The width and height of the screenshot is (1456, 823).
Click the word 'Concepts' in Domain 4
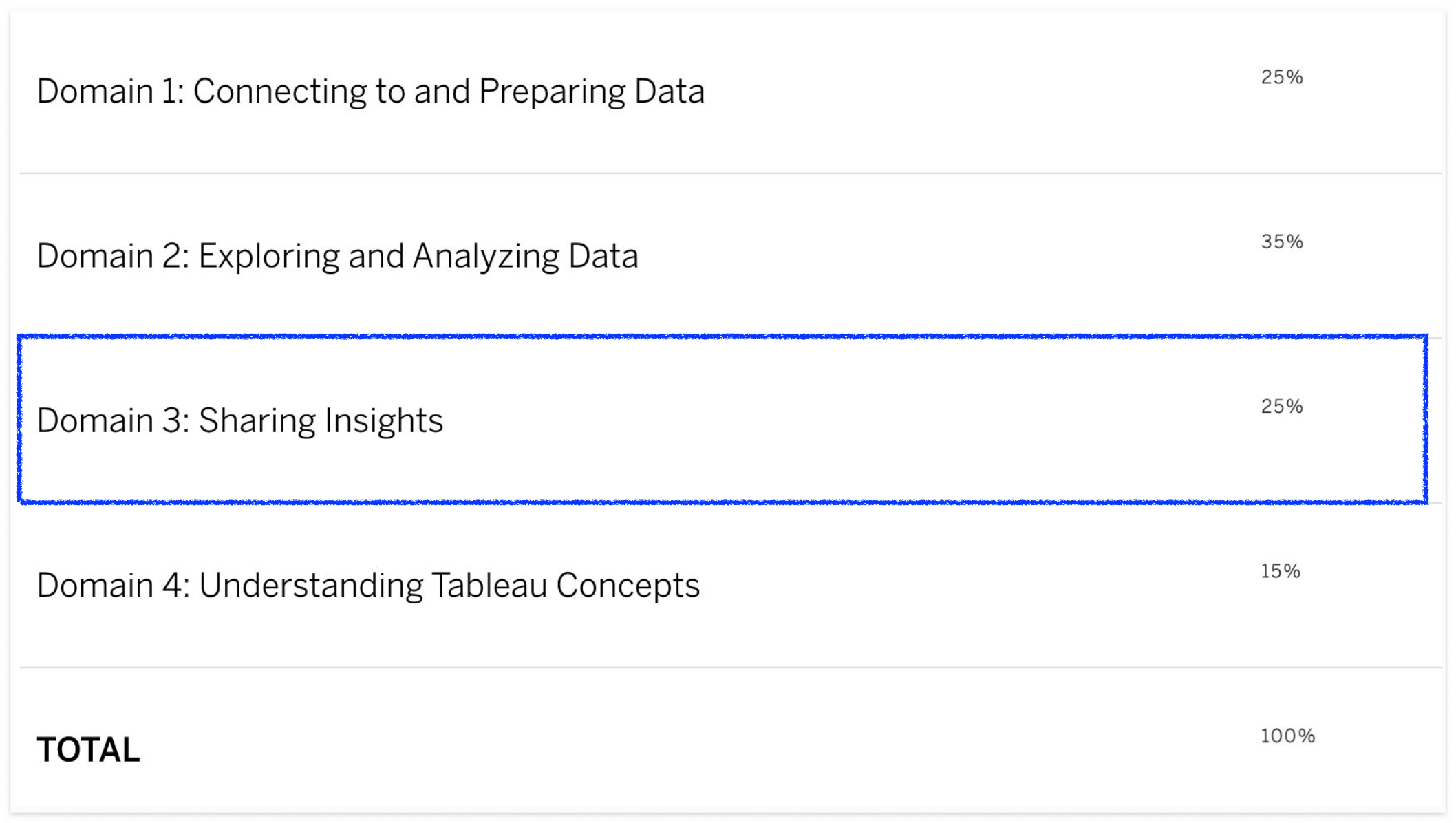point(628,586)
